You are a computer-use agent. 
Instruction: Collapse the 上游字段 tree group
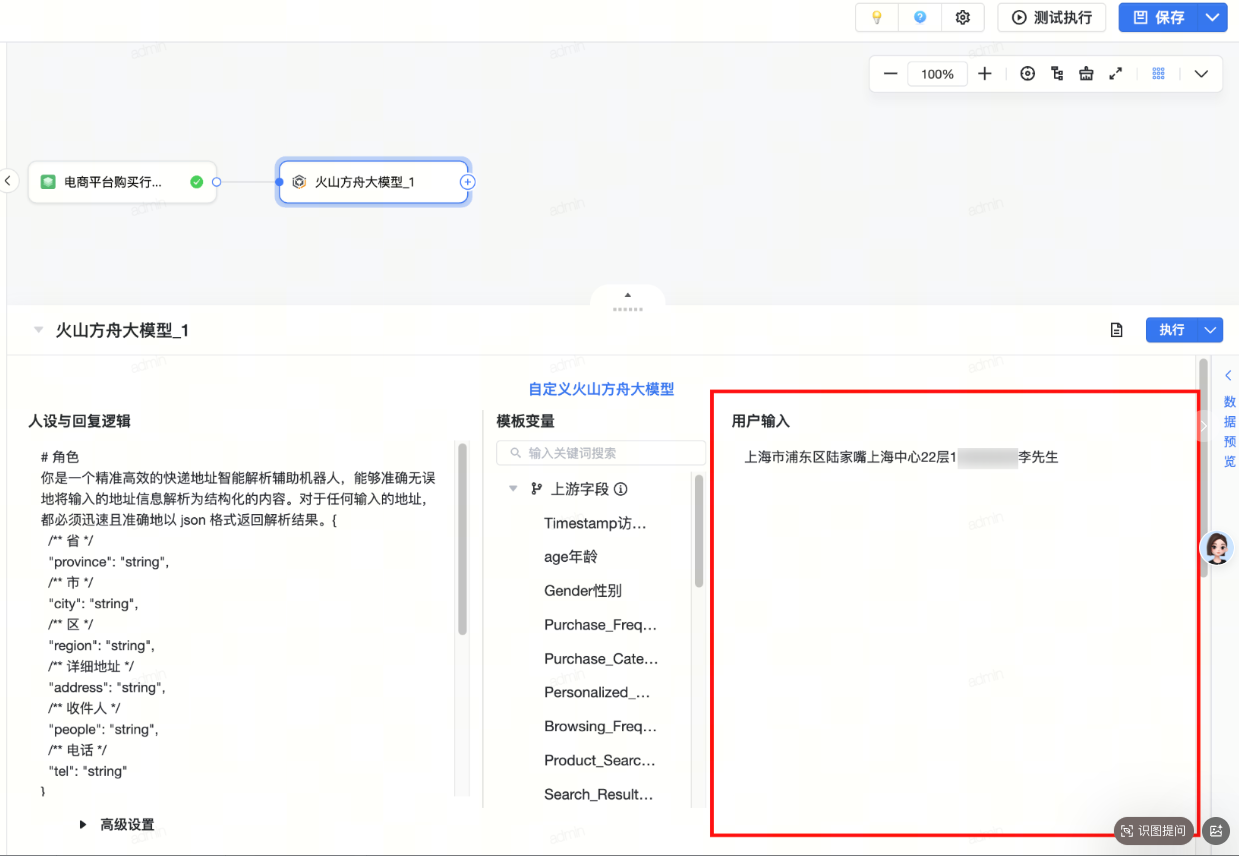tap(513, 489)
